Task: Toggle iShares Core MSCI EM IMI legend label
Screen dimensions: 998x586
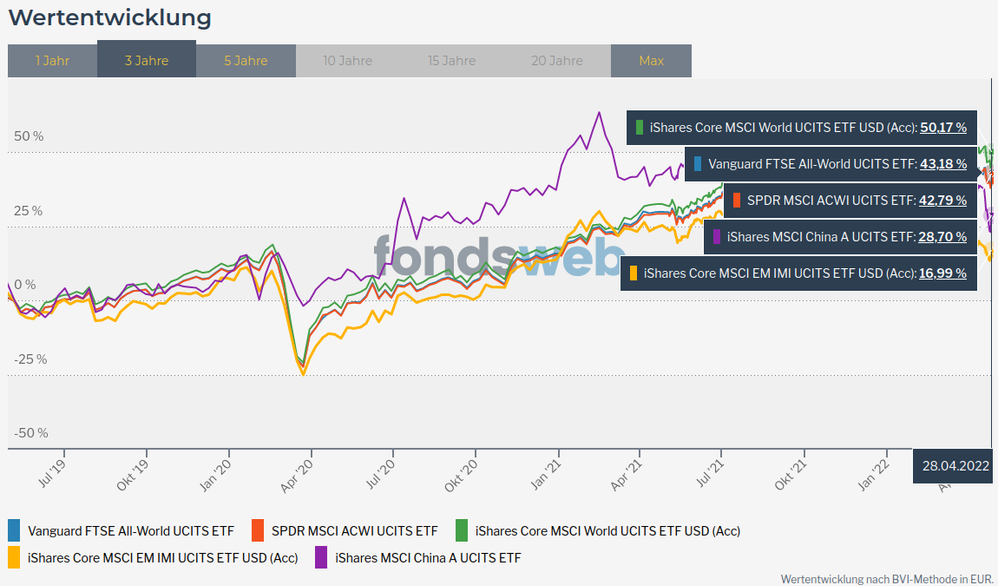Action: click(x=162, y=557)
